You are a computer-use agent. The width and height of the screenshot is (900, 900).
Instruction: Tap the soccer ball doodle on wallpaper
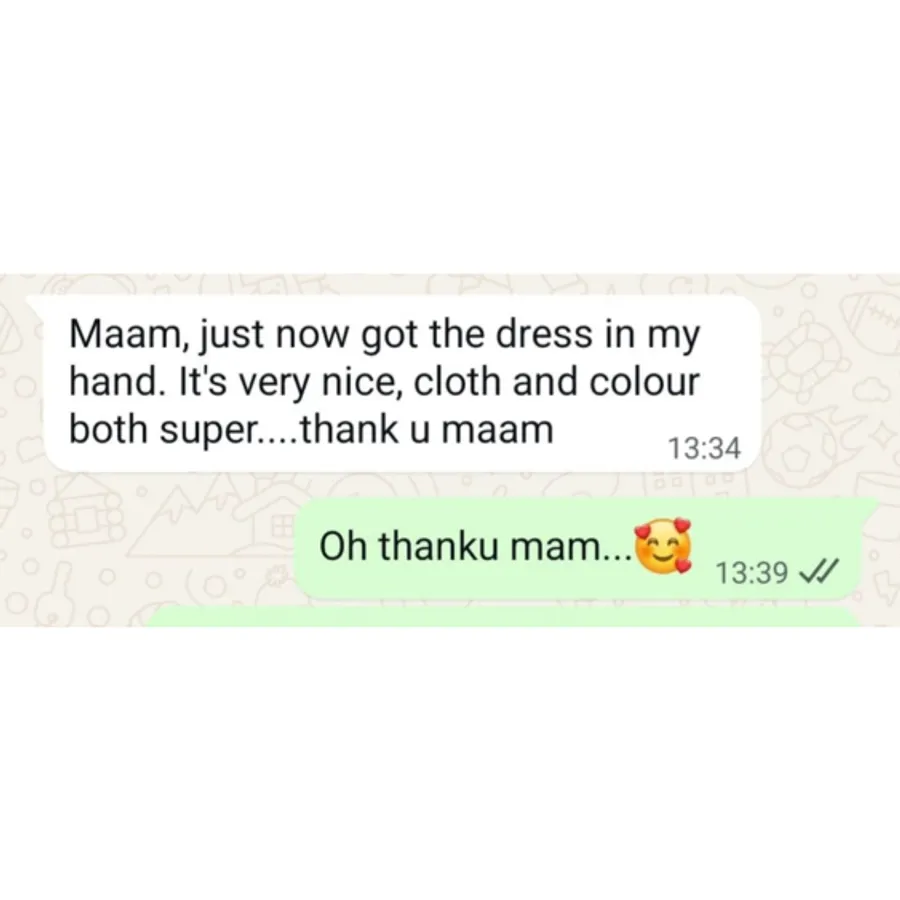[x=798, y=451]
